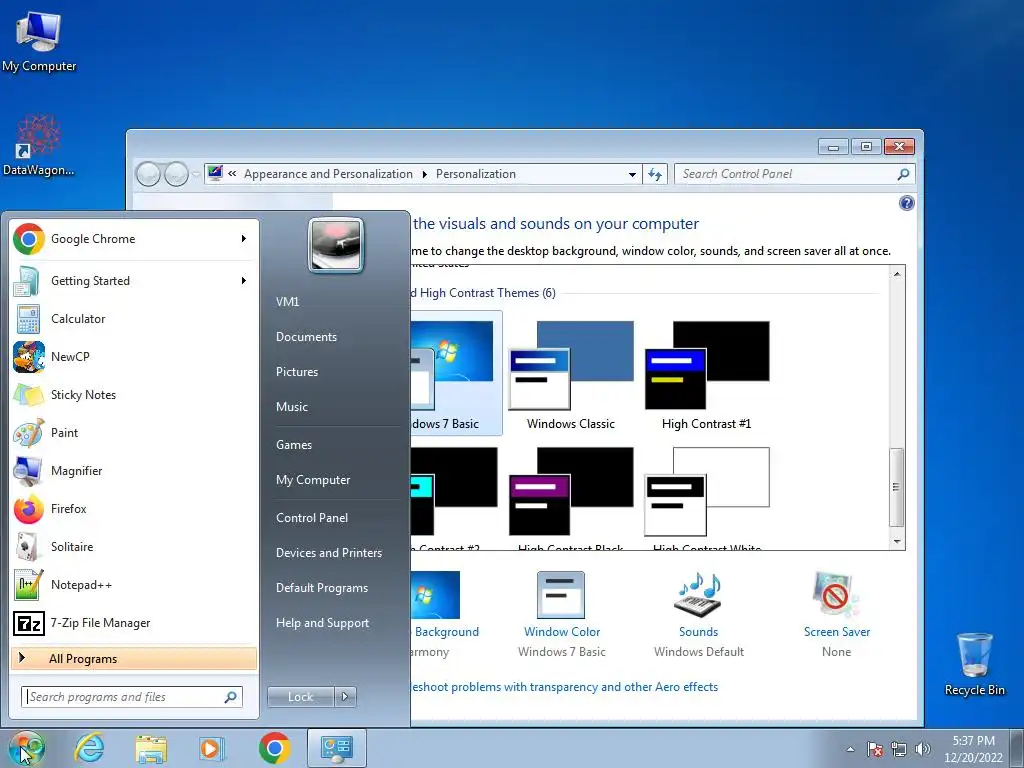
Task: Open My Computer desktop icon
Action: 39,40
